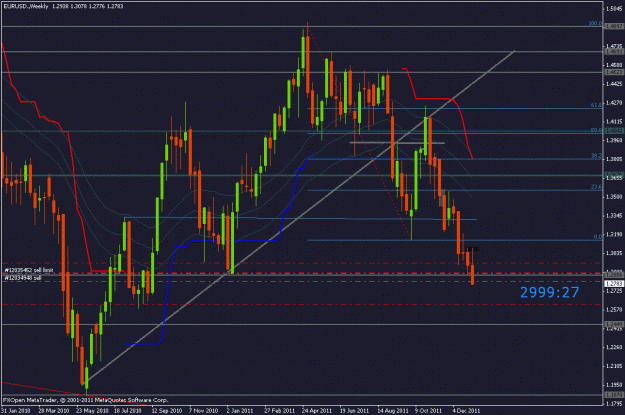Image resolution: width=625 pixels, height=415 pixels.
Task: Select the Fibonacci 23.6 level label
Action: [x=596, y=187]
